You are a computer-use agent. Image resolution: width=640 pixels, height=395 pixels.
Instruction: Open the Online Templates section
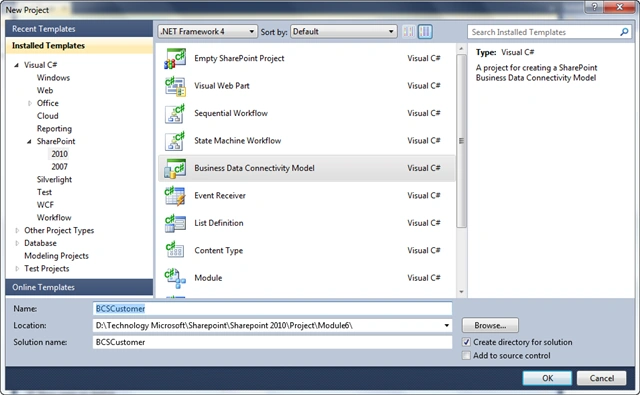pos(79,287)
